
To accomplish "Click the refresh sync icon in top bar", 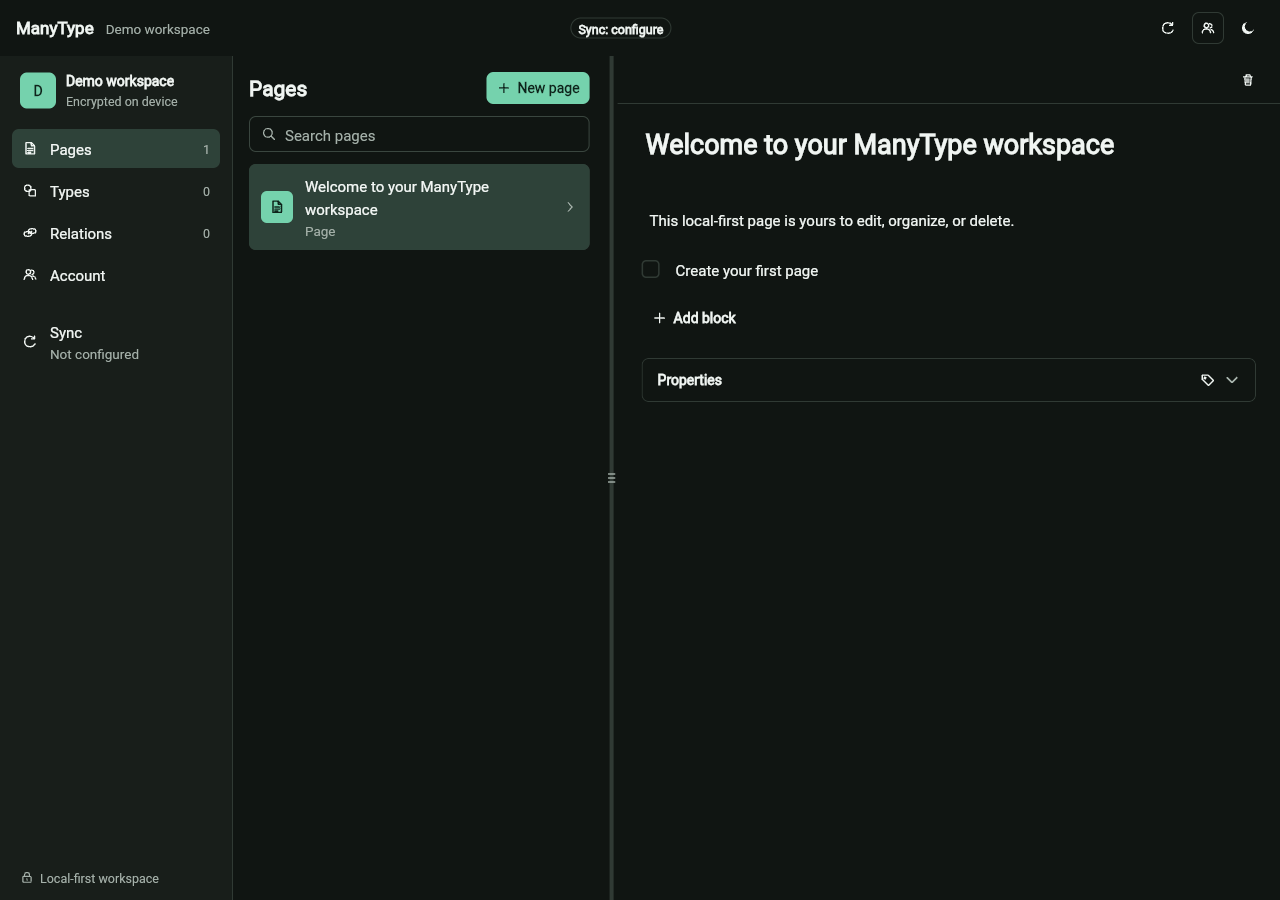I will tap(1167, 28).
